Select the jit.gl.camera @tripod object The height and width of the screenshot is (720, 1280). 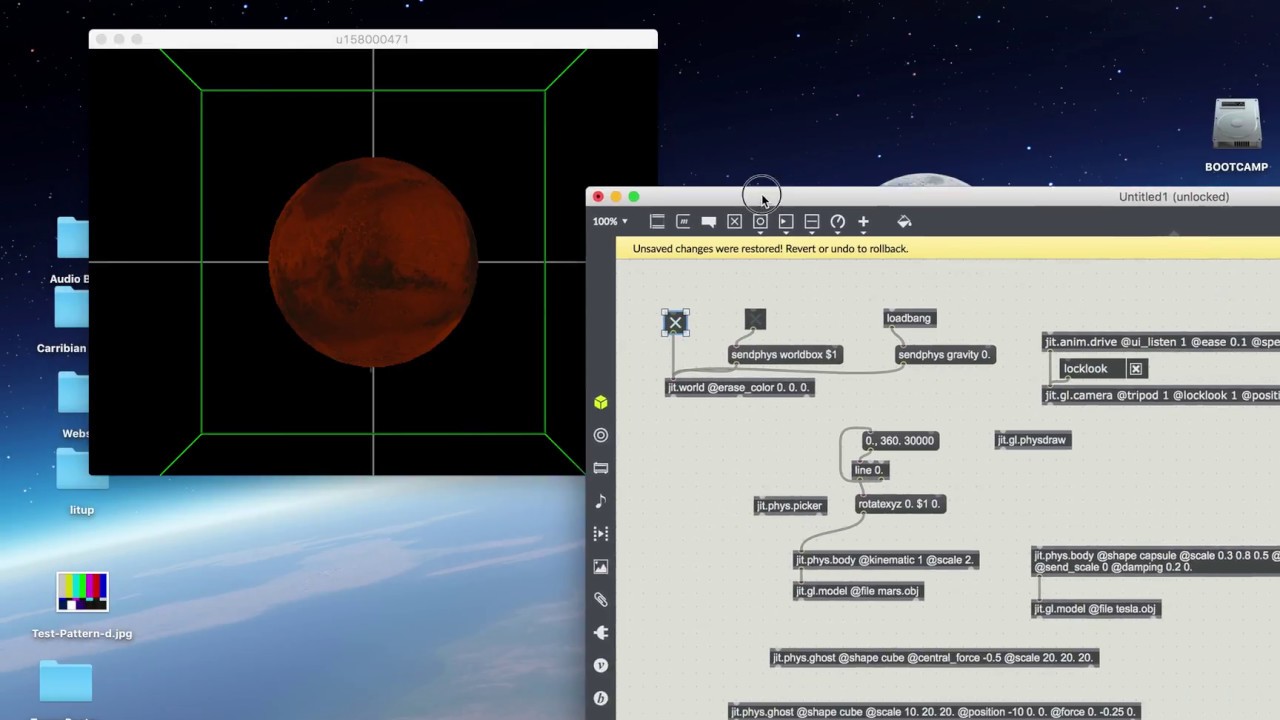pos(1161,396)
